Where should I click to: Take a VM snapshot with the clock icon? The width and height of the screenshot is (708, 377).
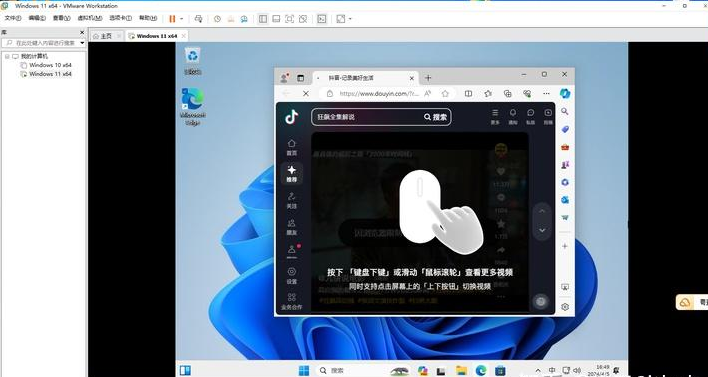coord(217,19)
